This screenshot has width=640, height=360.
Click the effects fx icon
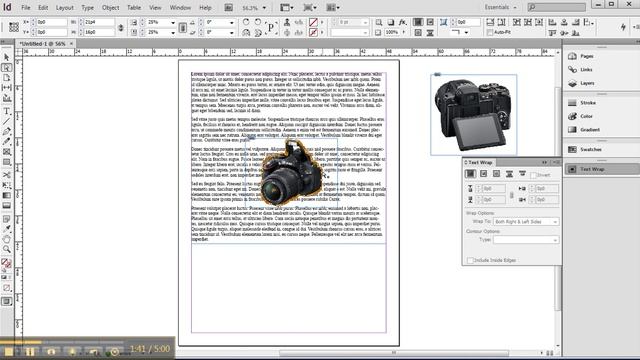[402, 22]
